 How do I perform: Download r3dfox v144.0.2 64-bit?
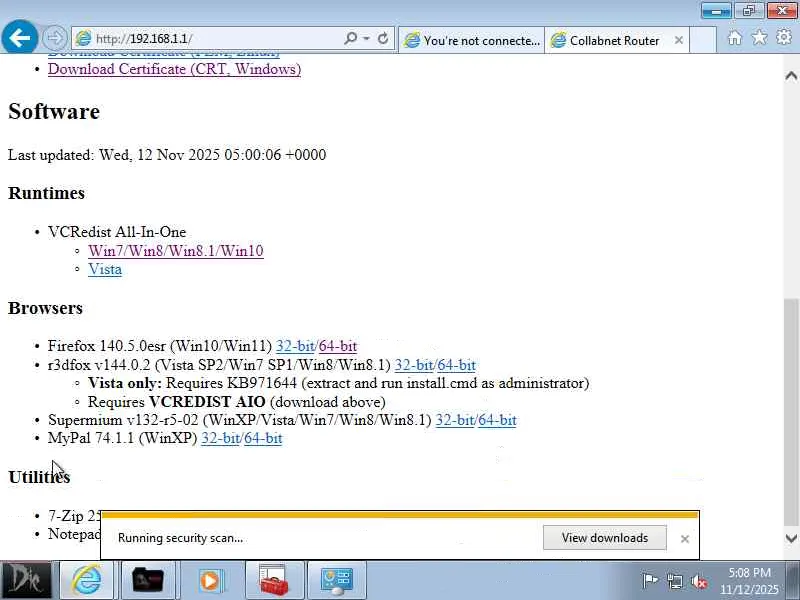tap(457, 365)
